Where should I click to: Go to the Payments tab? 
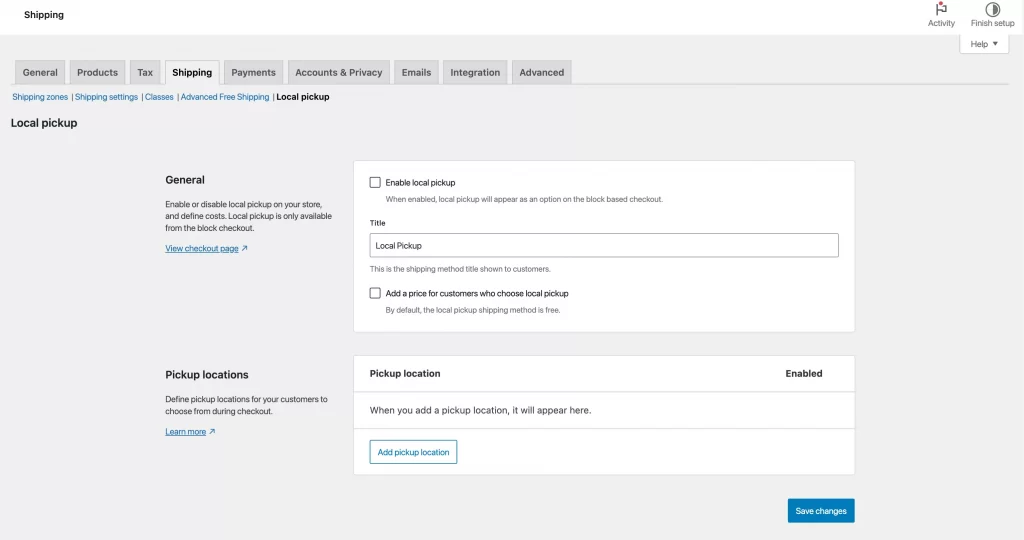point(253,72)
